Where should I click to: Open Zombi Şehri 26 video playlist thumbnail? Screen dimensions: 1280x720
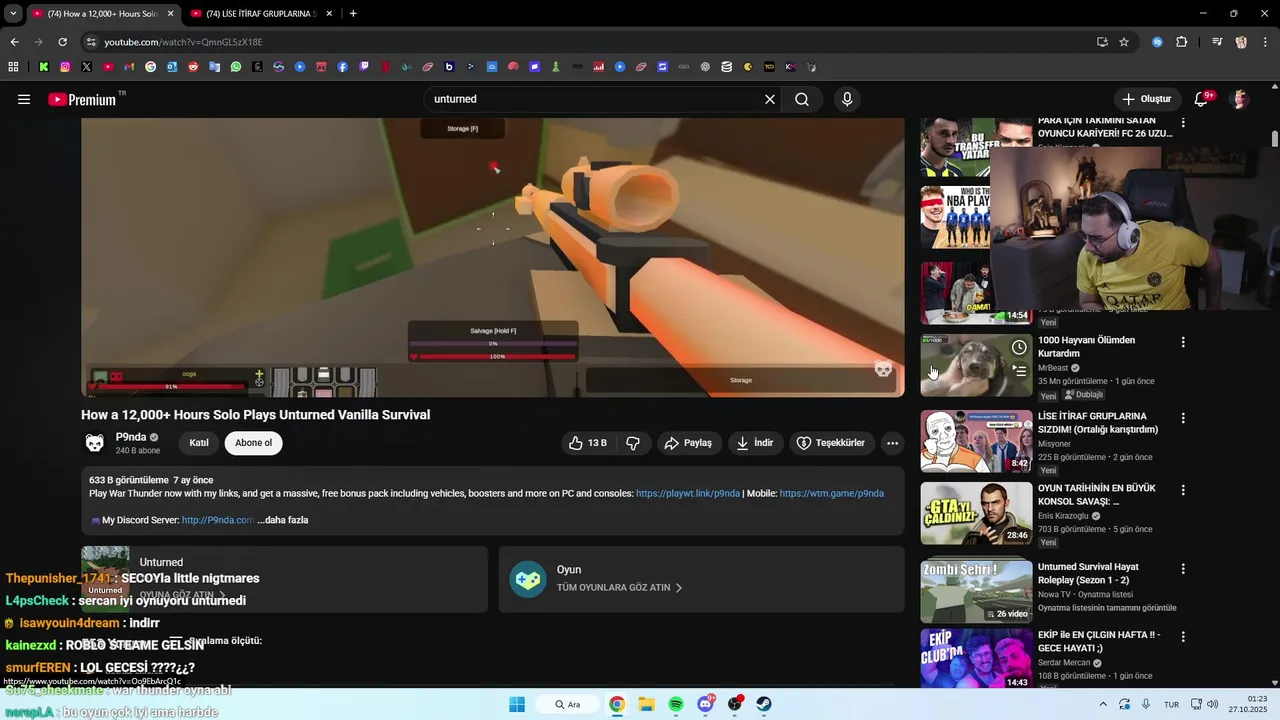click(976, 591)
